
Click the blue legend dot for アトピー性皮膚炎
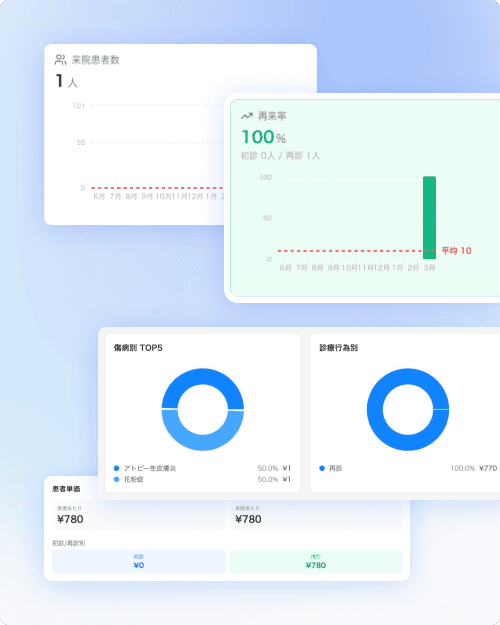116,468
